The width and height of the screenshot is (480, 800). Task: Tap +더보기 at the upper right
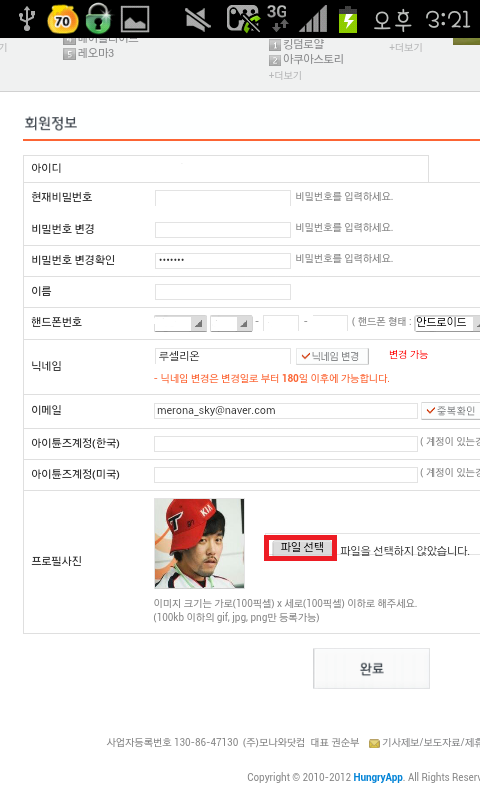(x=406, y=47)
